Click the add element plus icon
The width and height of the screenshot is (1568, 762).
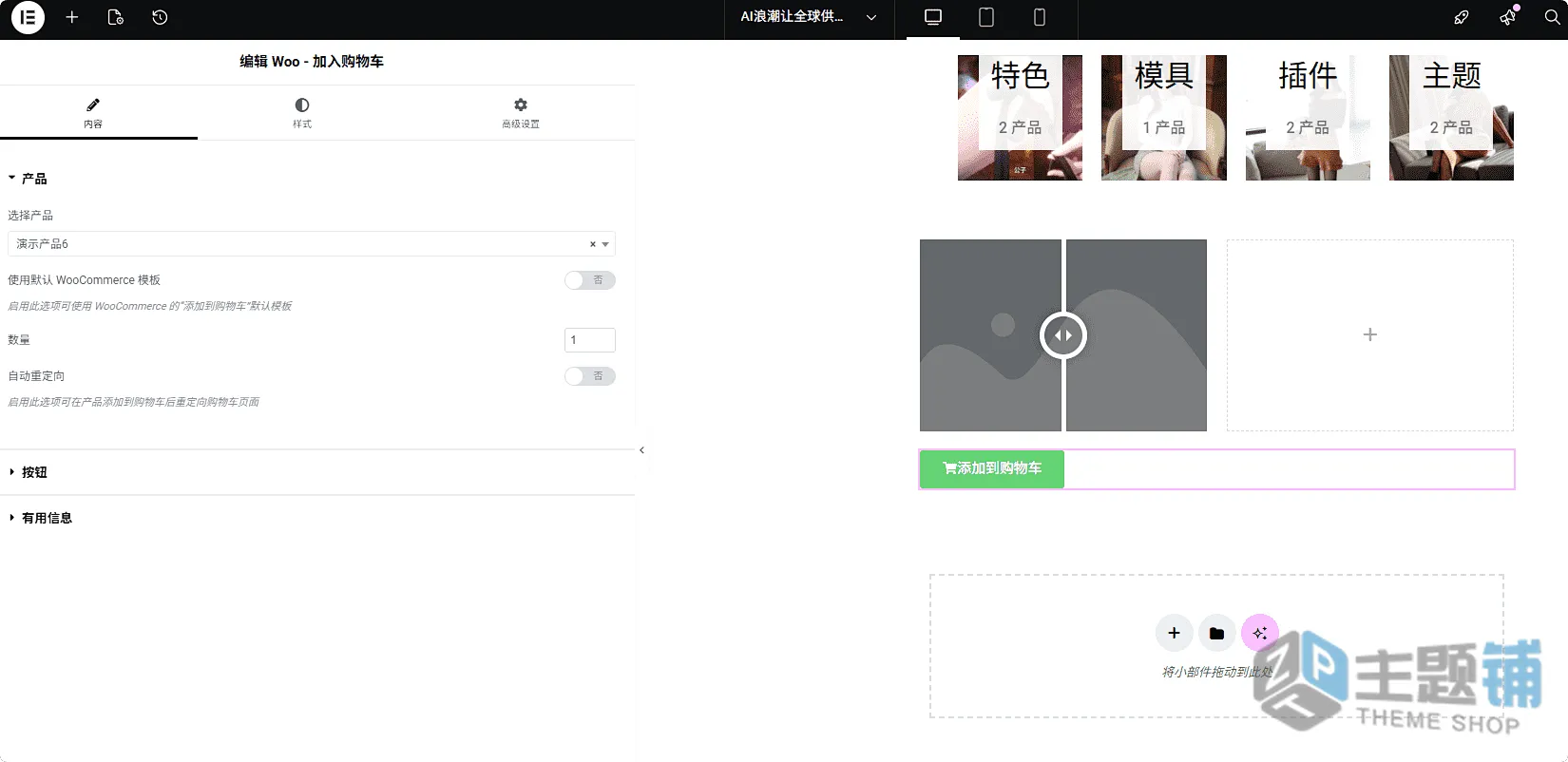pos(71,17)
